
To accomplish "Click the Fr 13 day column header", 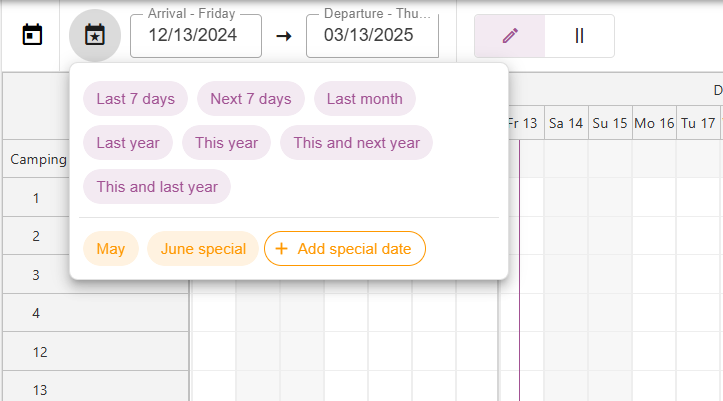I will click(523, 123).
